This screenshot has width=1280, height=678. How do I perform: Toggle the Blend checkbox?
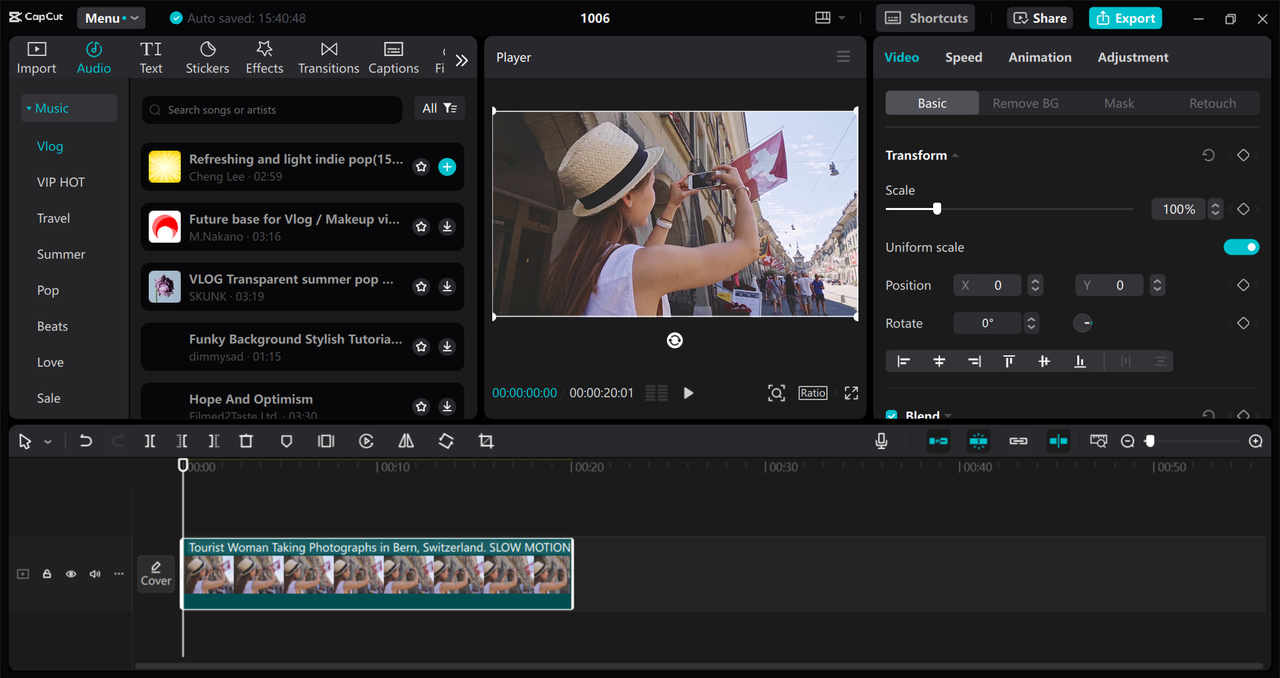pos(892,415)
